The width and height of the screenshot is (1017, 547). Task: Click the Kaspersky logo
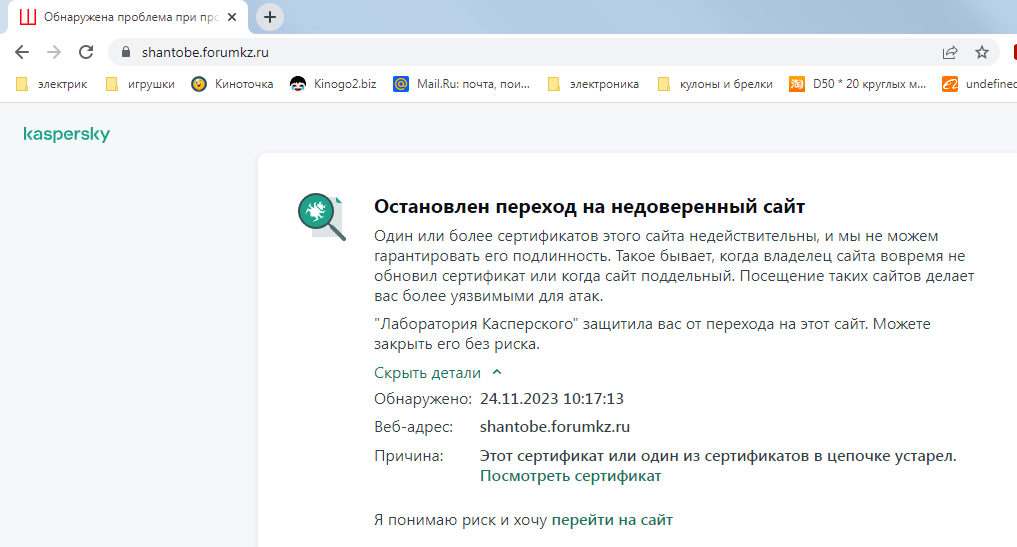(67, 134)
